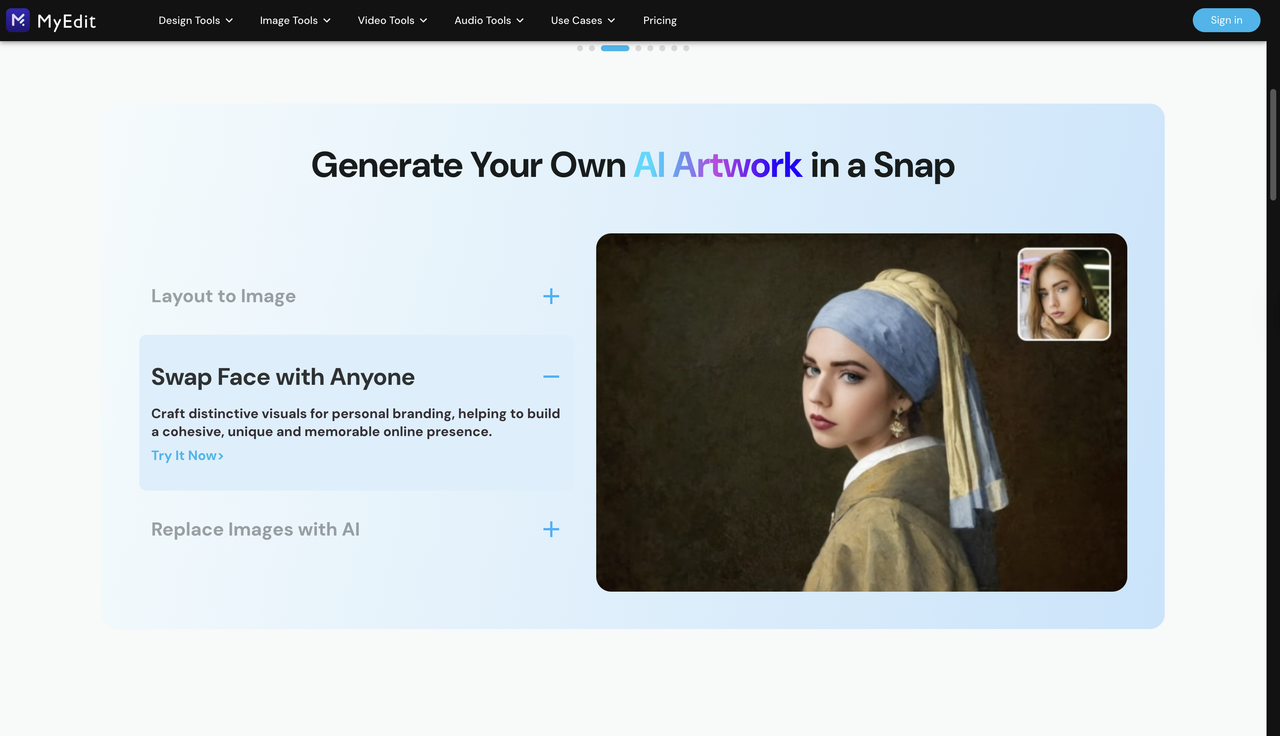Image resolution: width=1280 pixels, height=736 pixels.
Task: Collapse the Swap Face with Anyone section
Action: (551, 377)
